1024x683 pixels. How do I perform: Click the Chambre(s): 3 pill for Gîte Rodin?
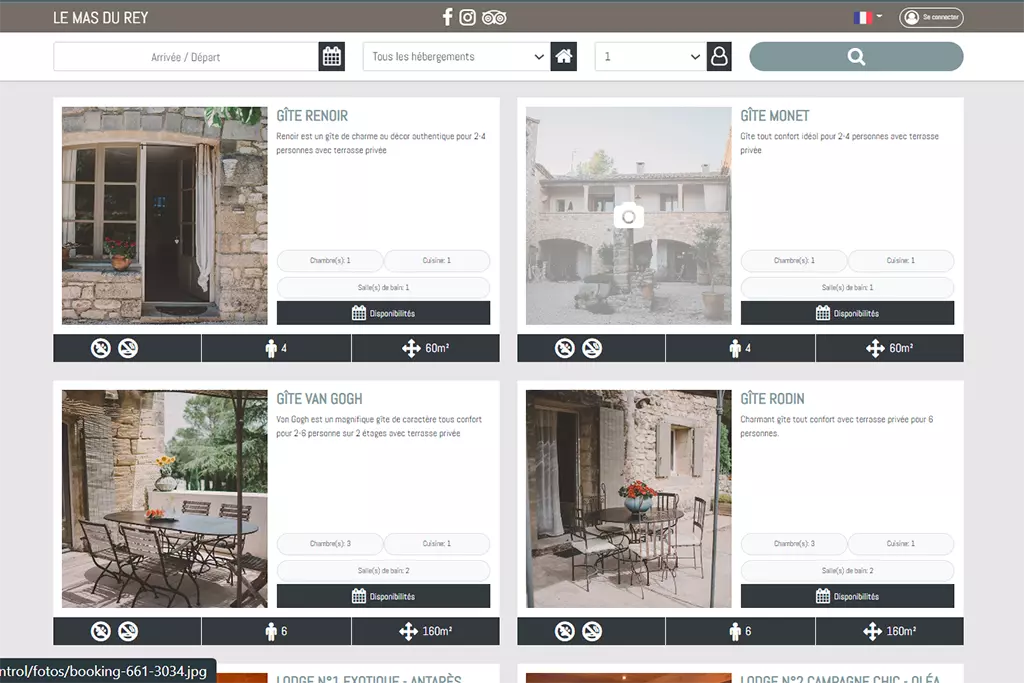(x=794, y=544)
